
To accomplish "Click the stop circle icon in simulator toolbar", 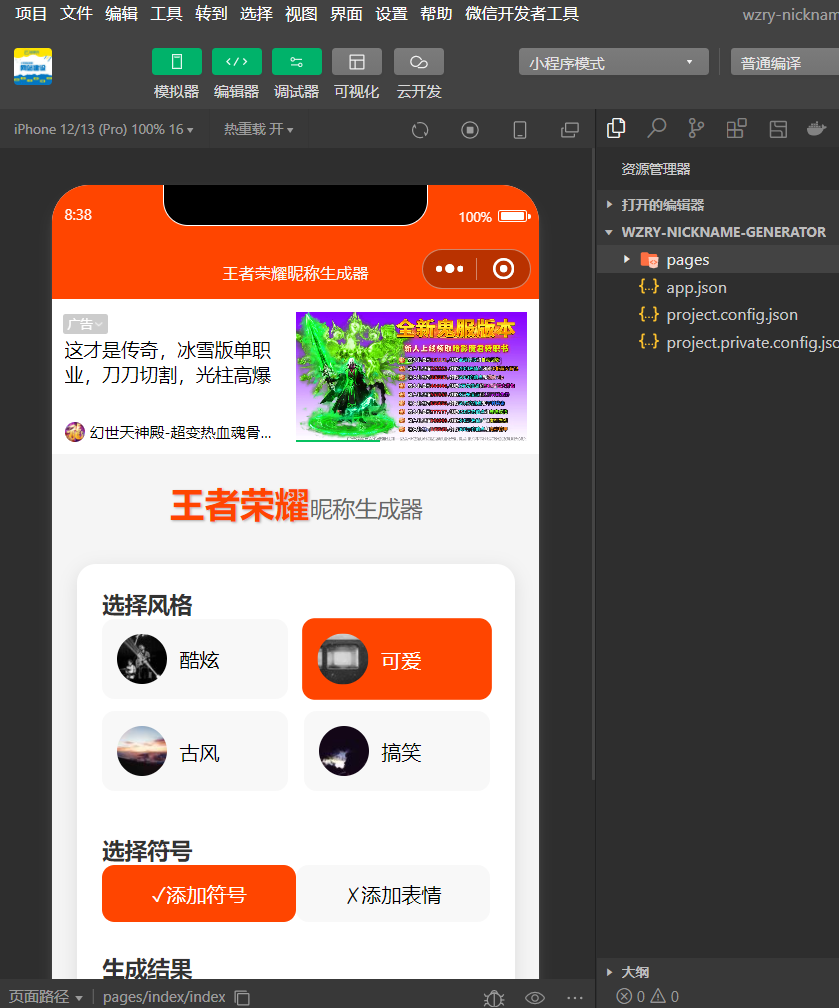I will pos(470,130).
